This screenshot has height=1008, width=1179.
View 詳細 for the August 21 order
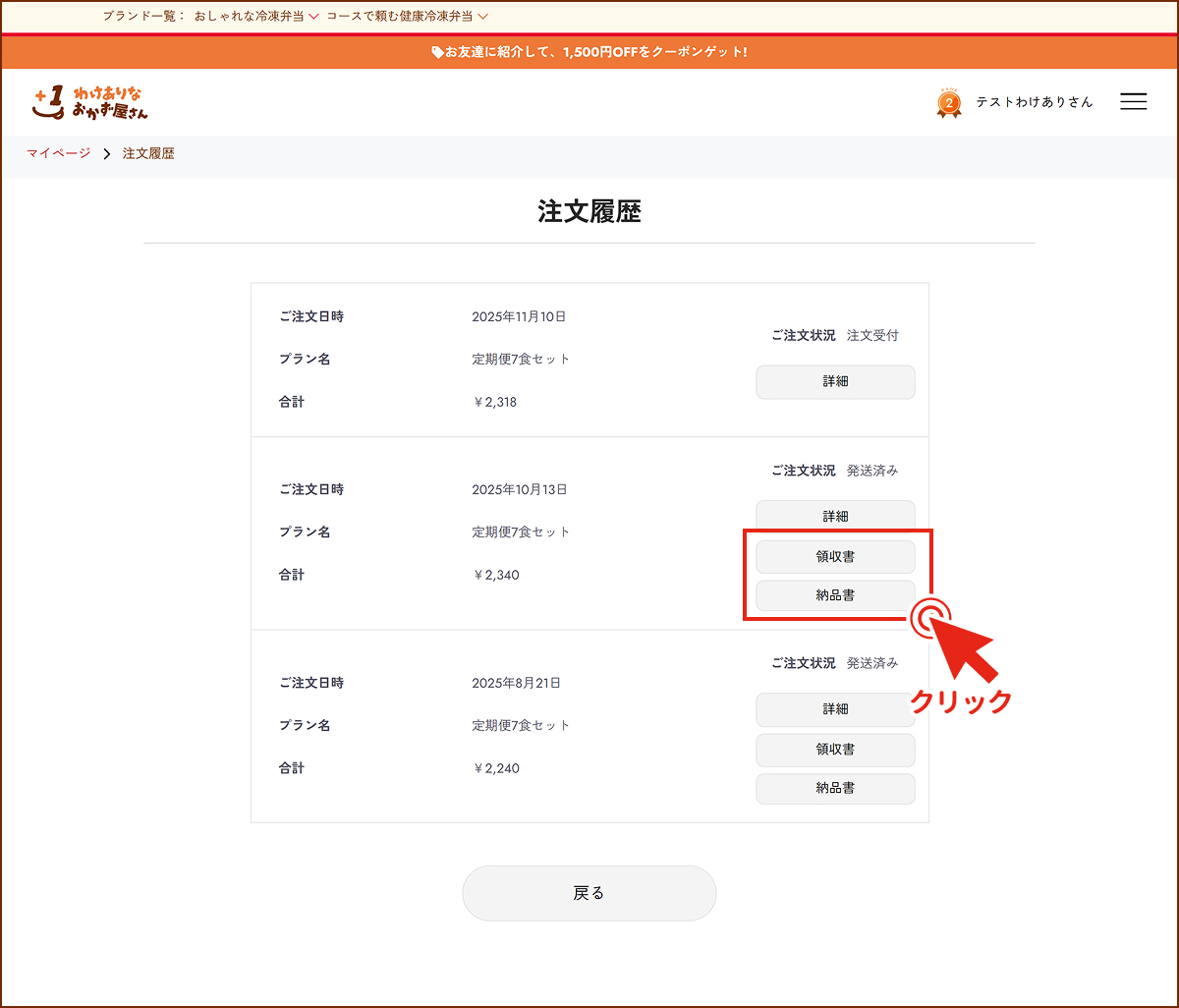click(x=834, y=709)
